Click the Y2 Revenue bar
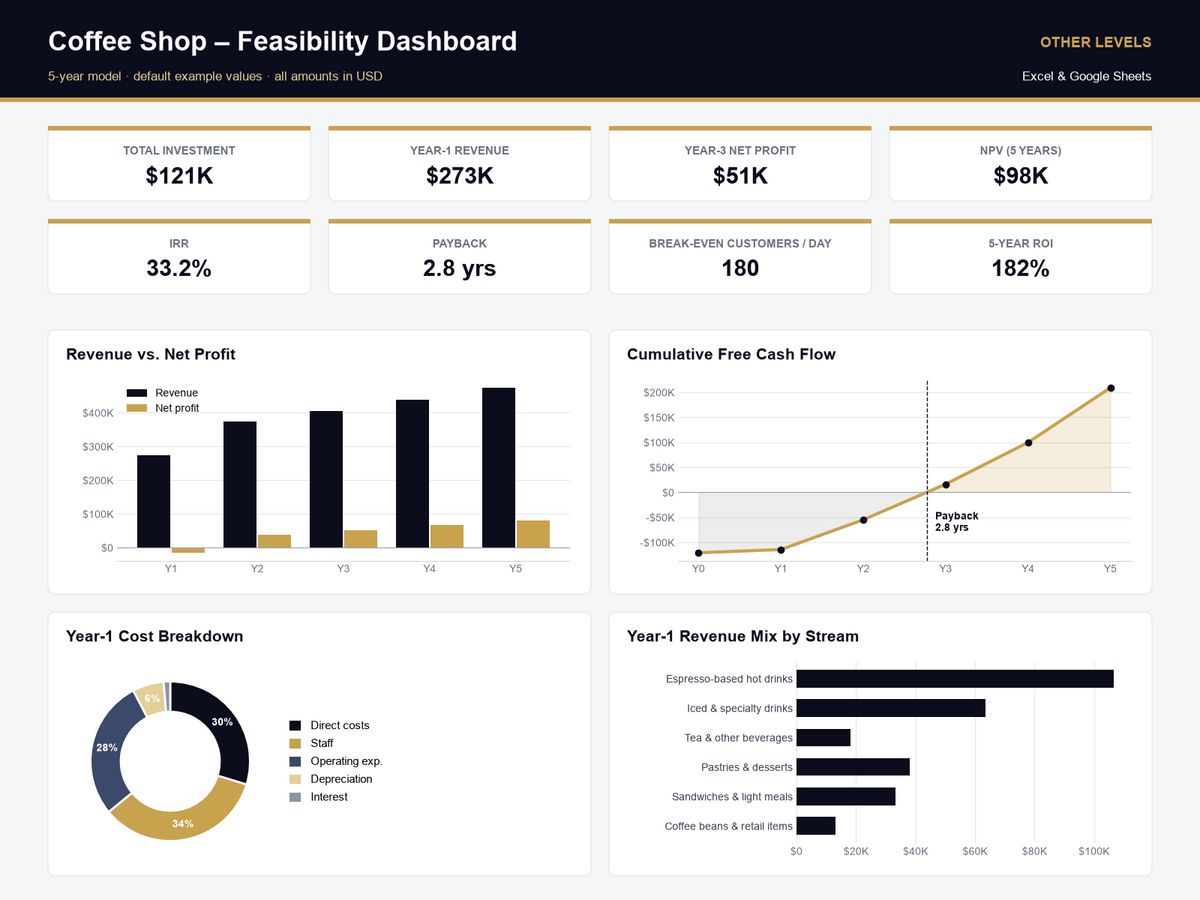The height and width of the screenshot is (900, 1200). pyautogui.click(x=240, y=485)
